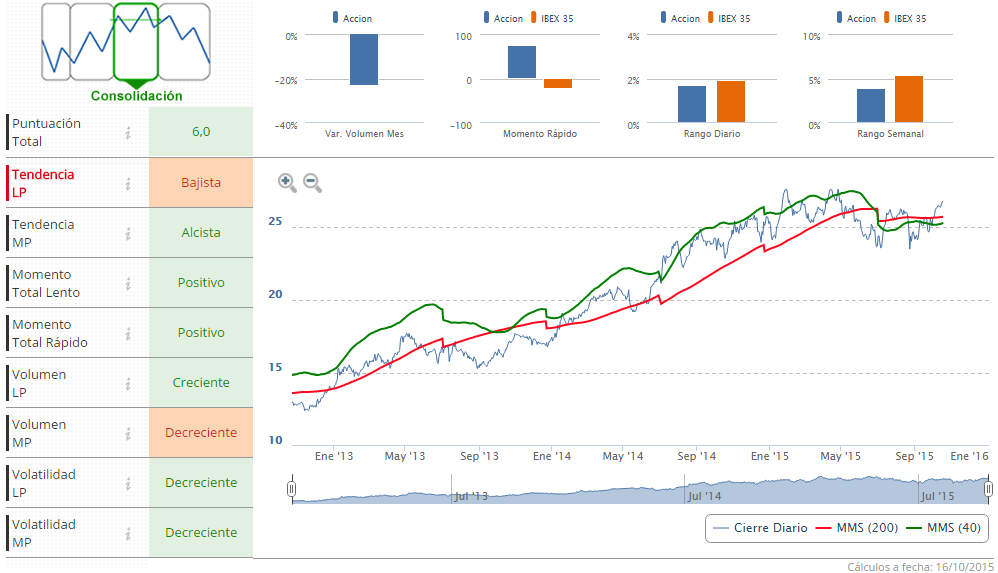This screenshot has height=573, width=998.
Task: Click the zoom in magnifier icon
Action: 287,182
